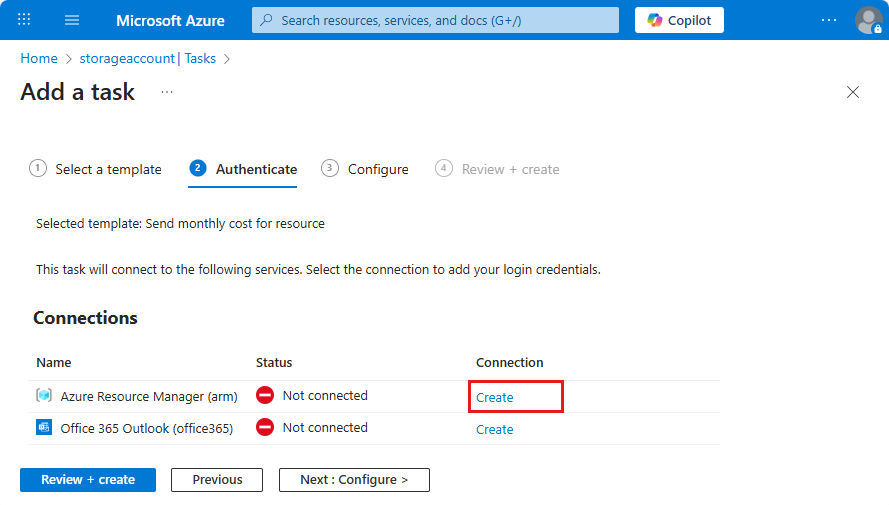
Task: Click the Review + create button
Action: pyautogui.click(x=88, y=480)
